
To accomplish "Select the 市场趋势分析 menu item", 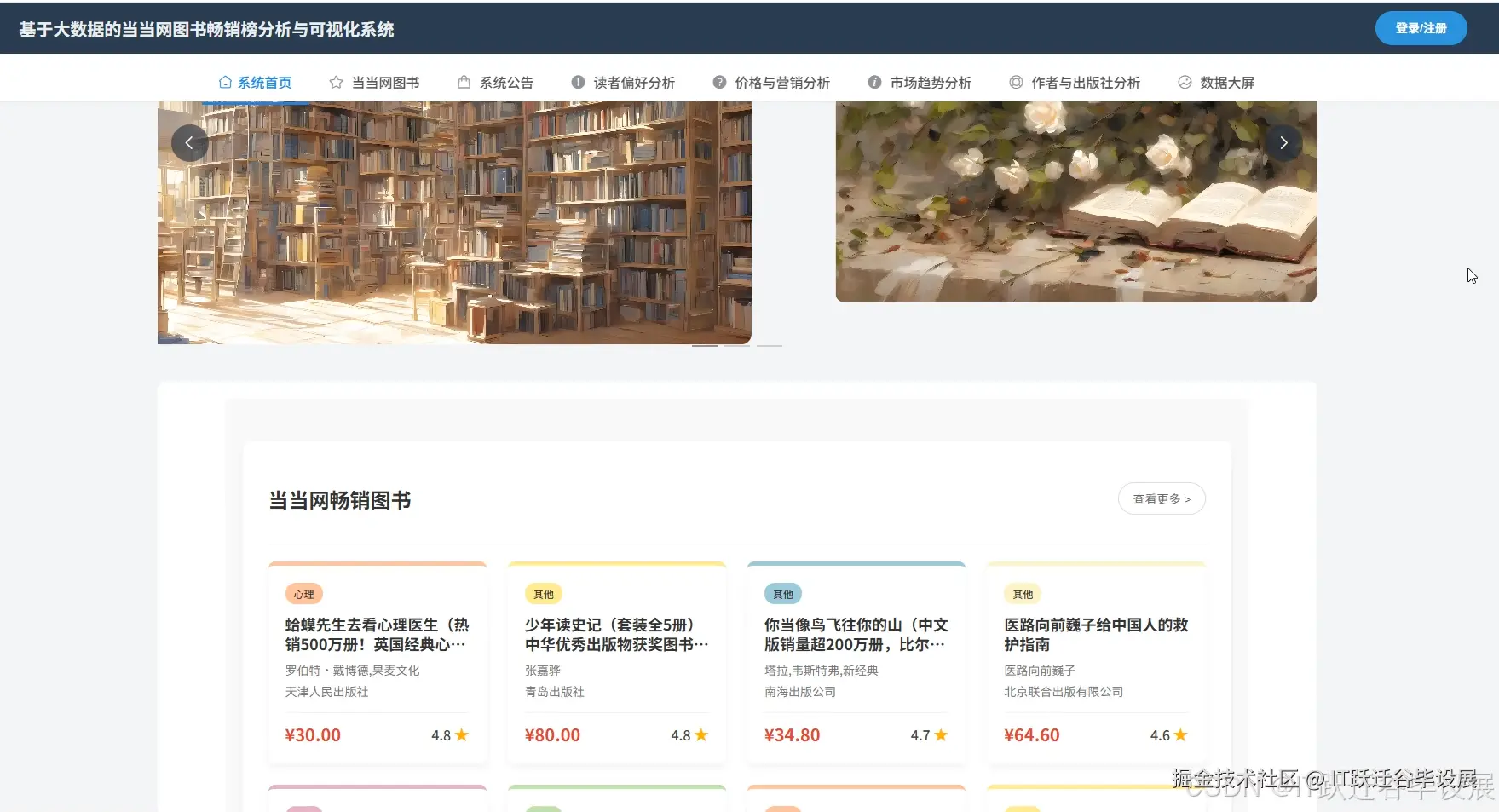I will [920, 83].
